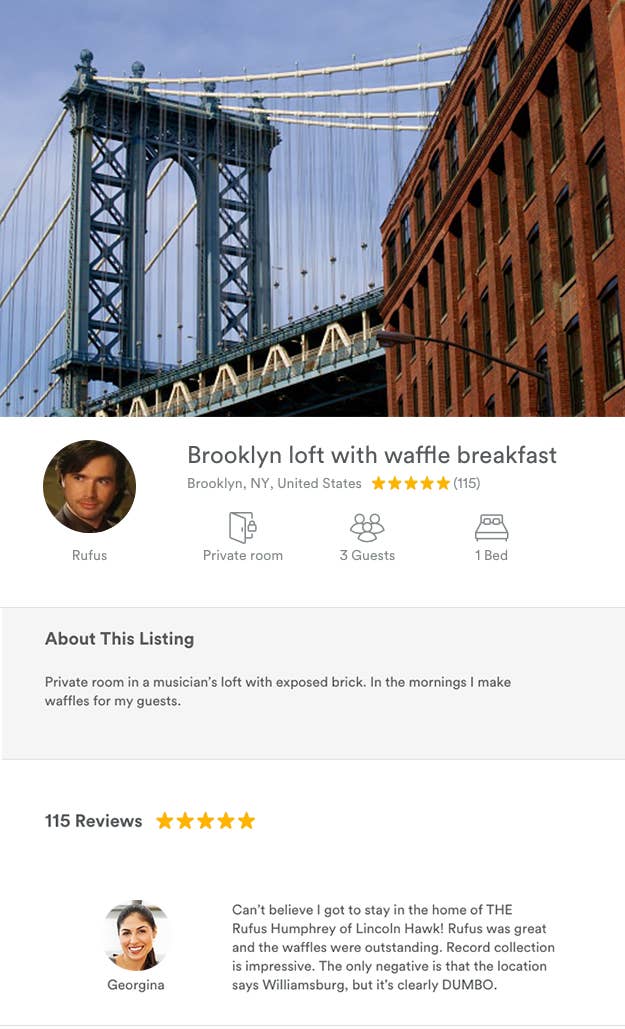Click the reviewer name Georgina

136,985
